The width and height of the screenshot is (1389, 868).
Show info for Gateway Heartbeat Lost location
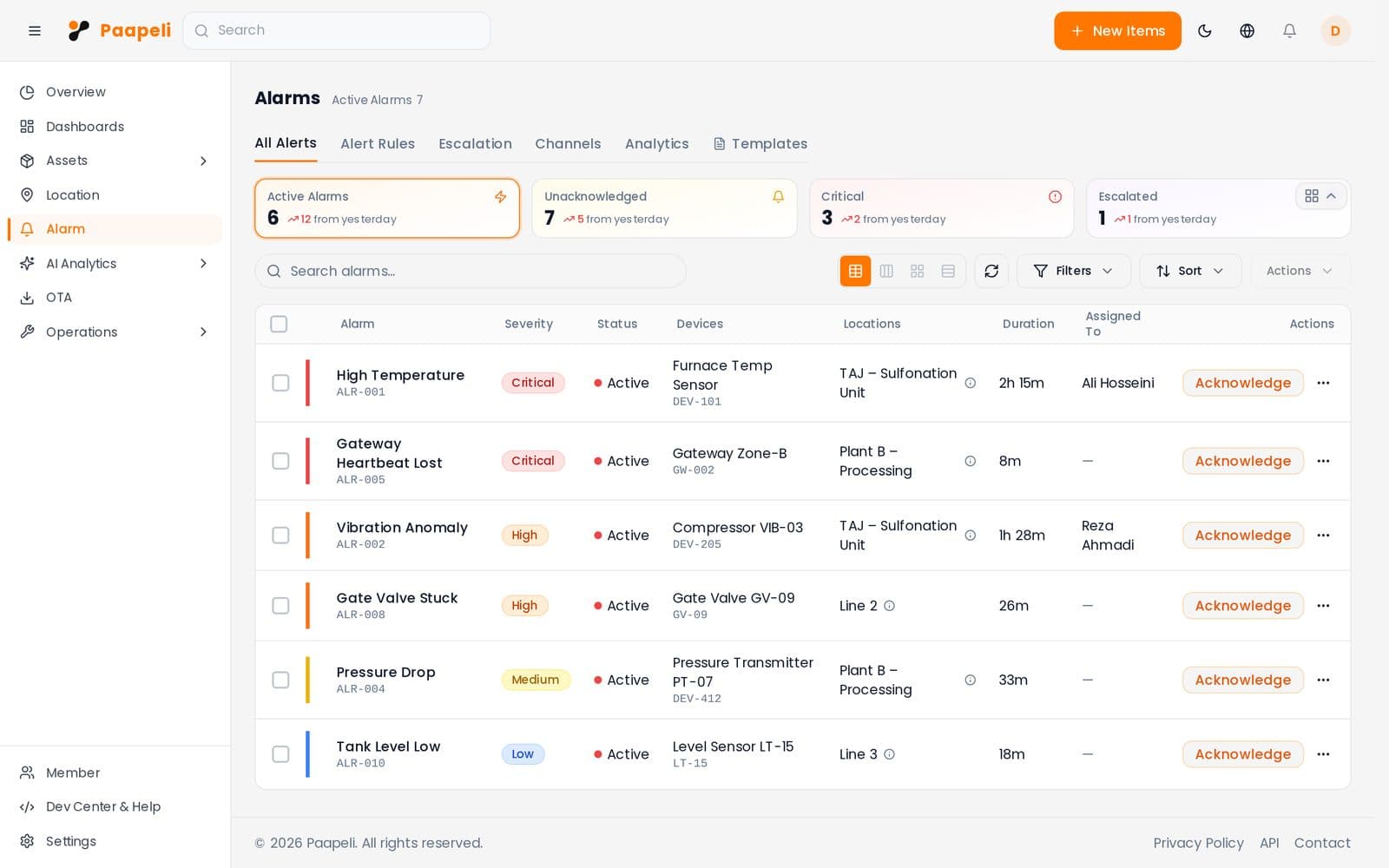tap(971, 461)
